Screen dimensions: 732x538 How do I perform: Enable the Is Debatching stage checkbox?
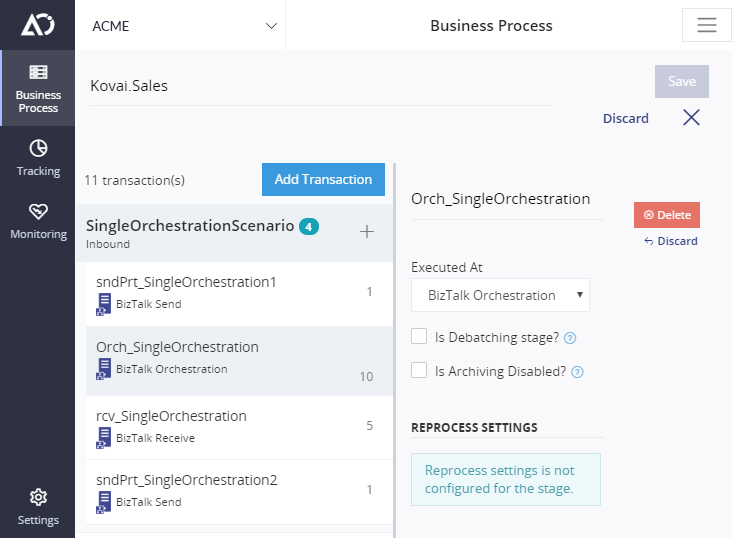point(419,336)
